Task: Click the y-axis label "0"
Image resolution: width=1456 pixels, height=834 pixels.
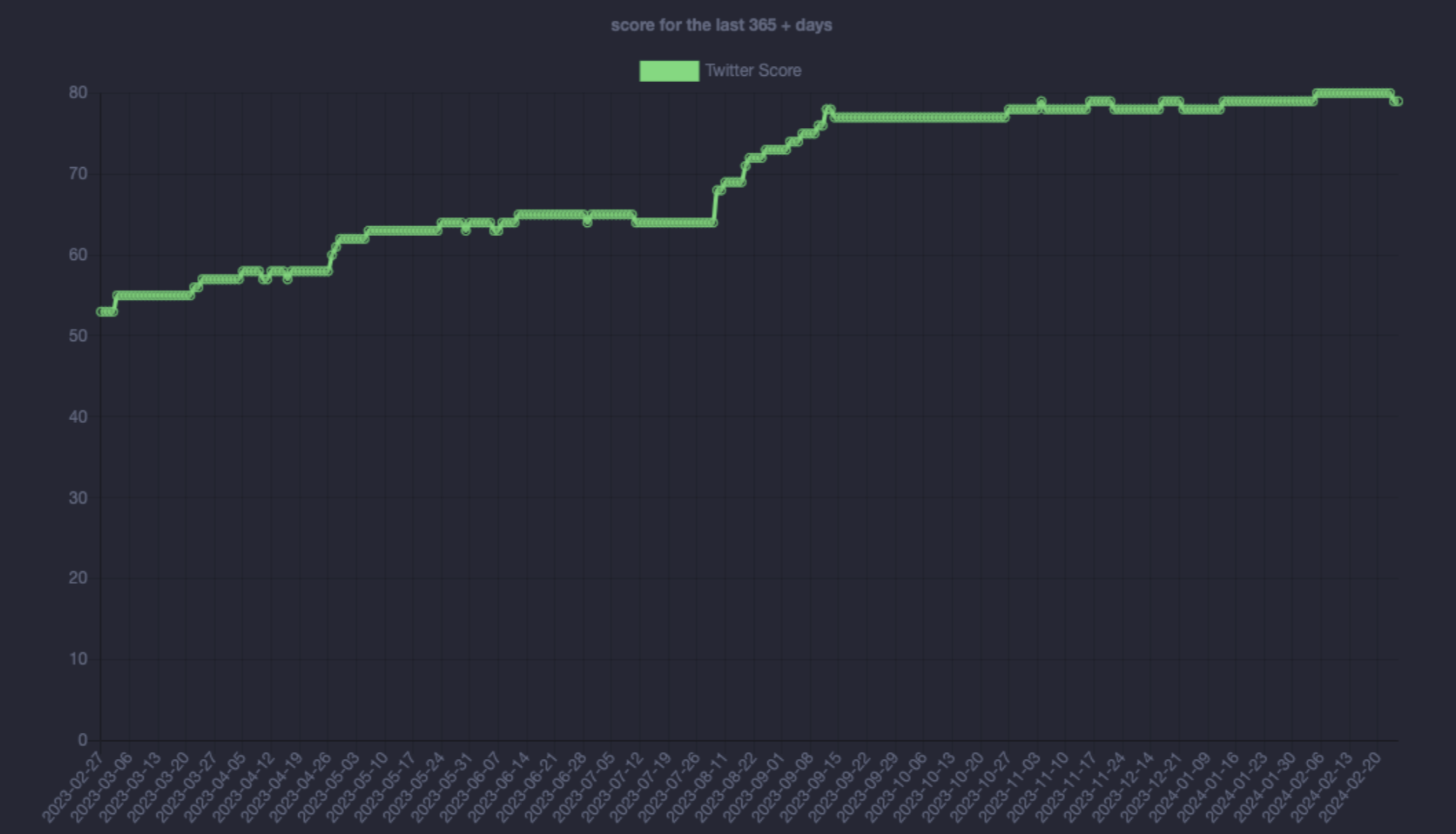Action: pos(83,740)
